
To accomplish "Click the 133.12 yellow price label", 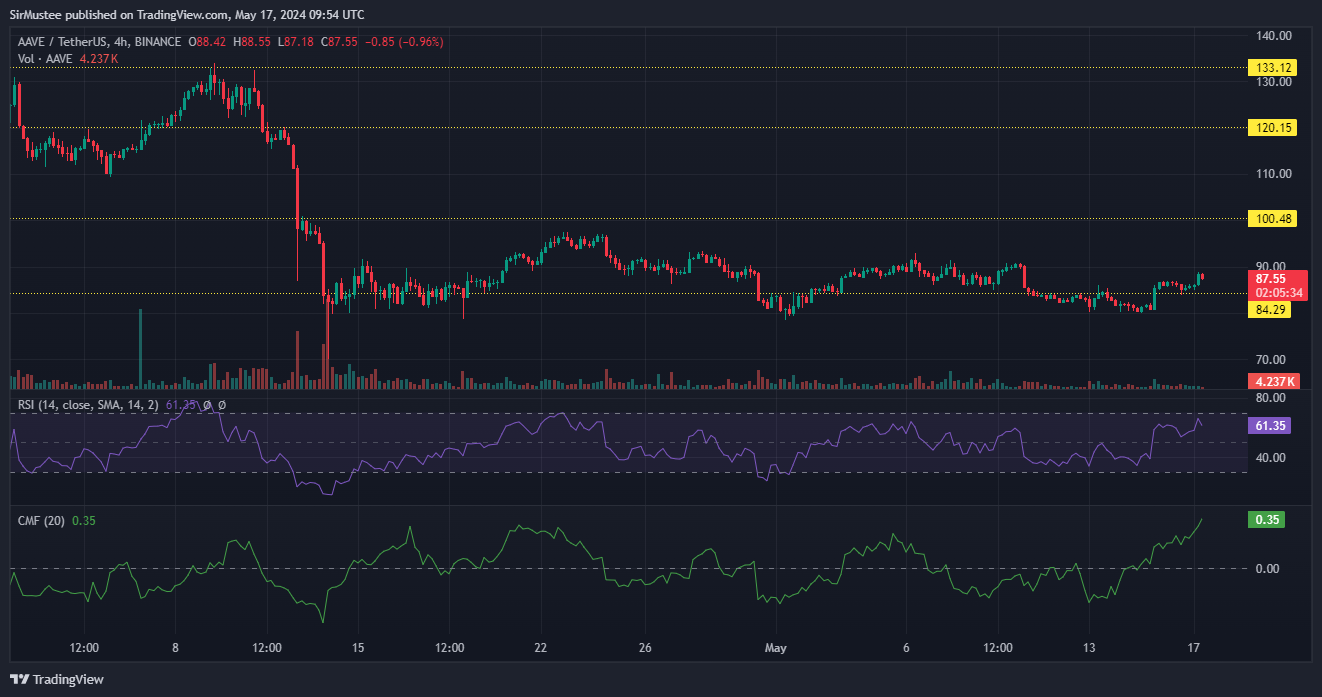I will (x=1272, y=68).
